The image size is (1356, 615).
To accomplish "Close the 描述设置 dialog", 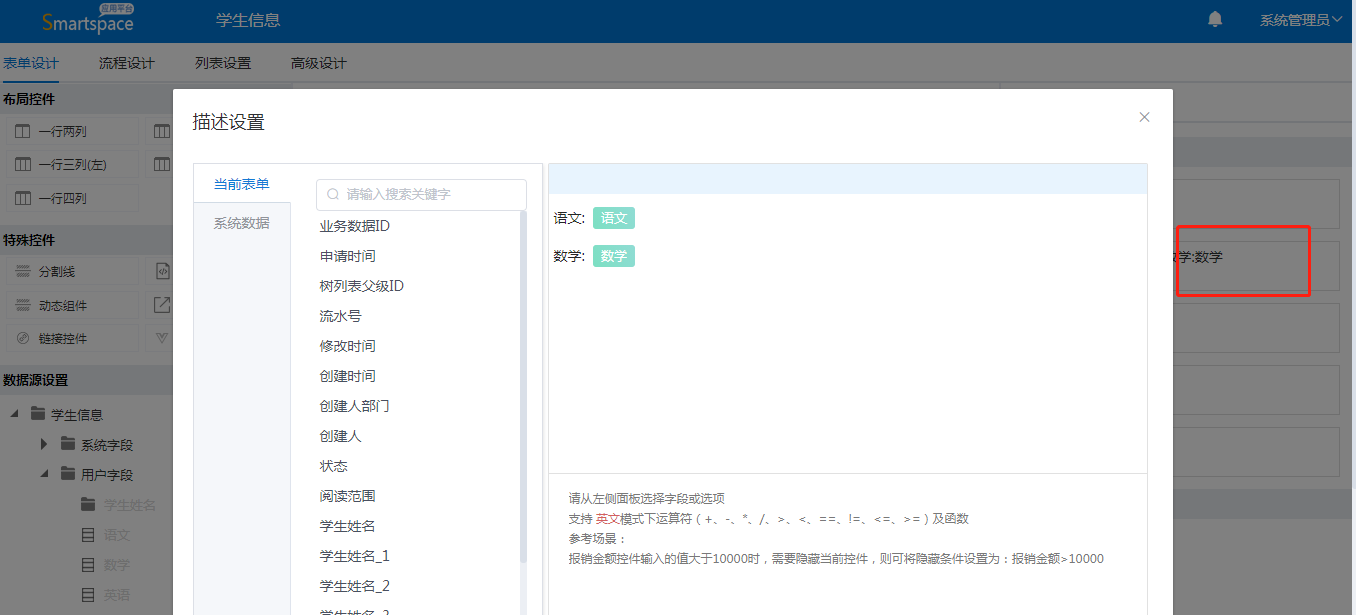I will click(x=1144, y=117).
